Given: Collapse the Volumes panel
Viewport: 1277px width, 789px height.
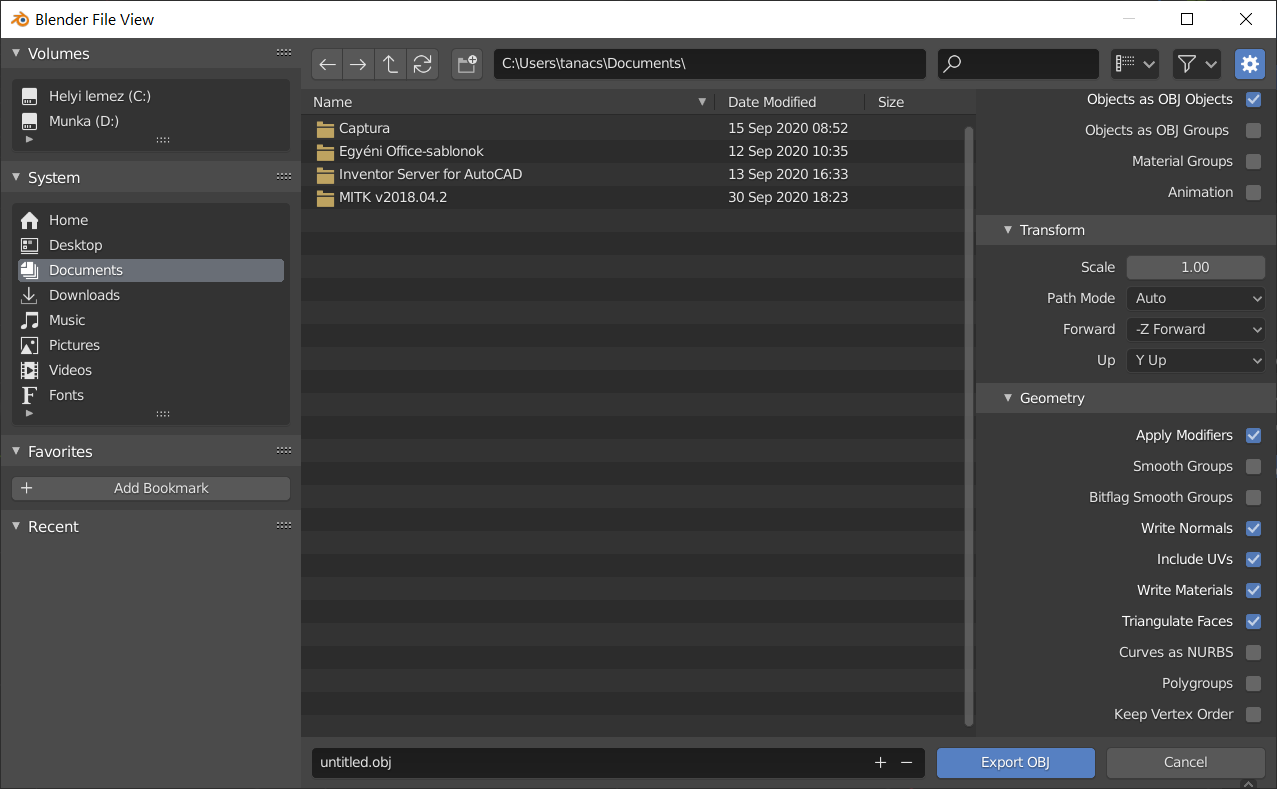Looking at the screenshot, I should 16,53.
